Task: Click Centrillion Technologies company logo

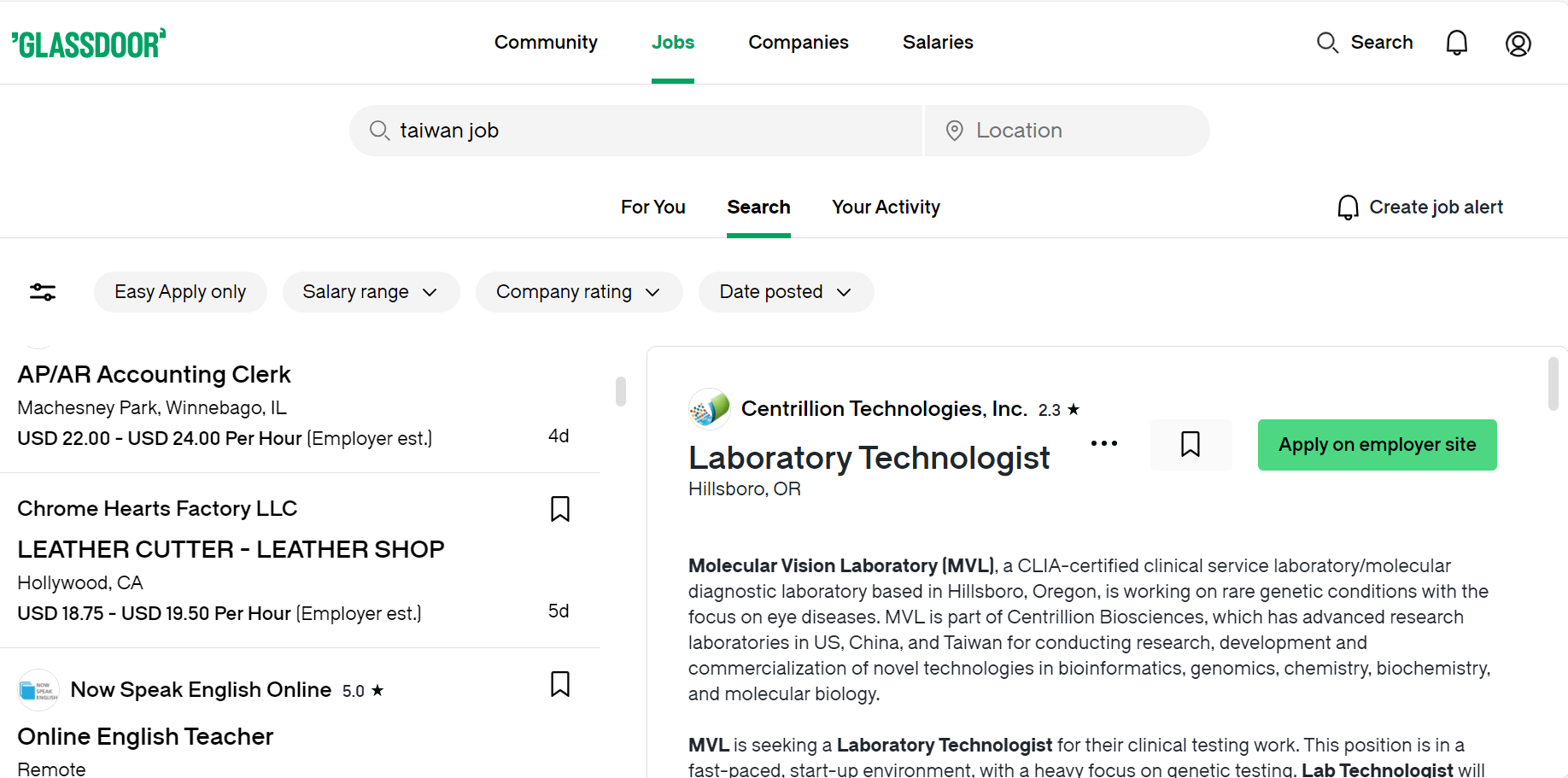Action: (x=709, y=409)
